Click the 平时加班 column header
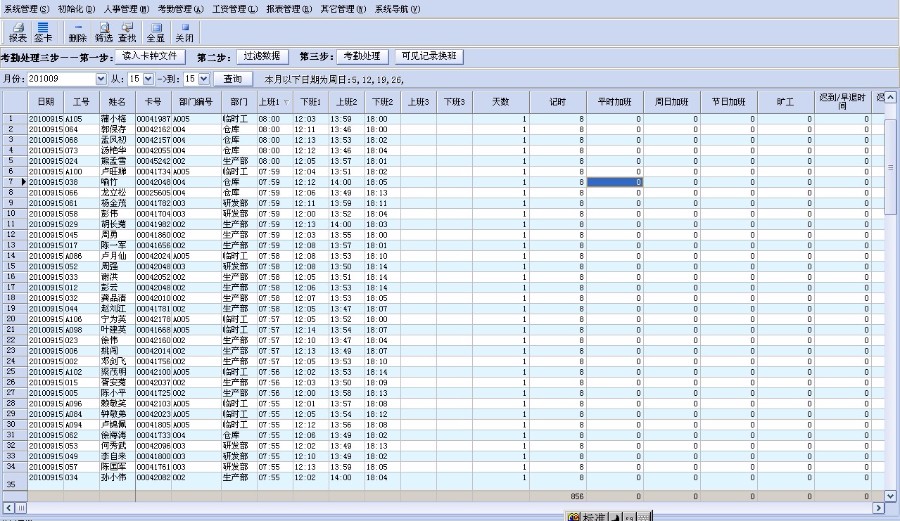Viewport: 900px width, 521px height. 615,102
